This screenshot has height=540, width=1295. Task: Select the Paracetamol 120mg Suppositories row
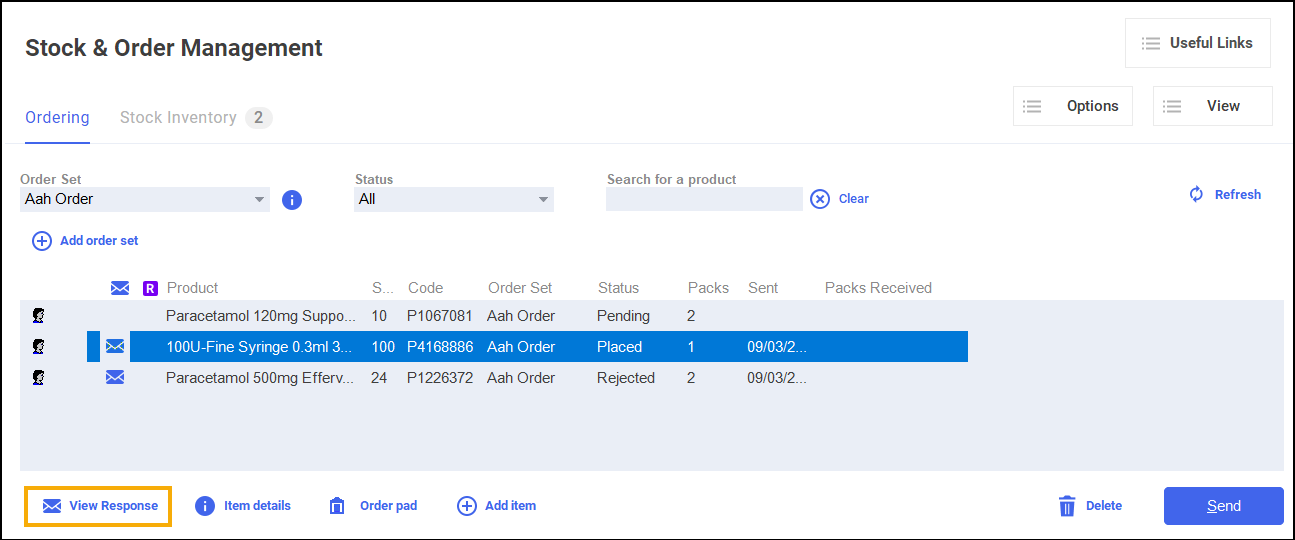click(x=260, y=316)
